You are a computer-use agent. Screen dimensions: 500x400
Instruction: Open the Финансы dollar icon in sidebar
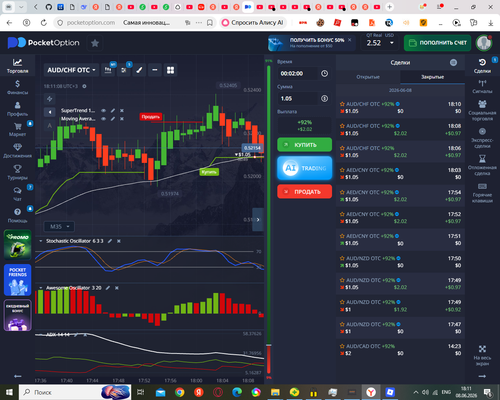tap(17, 87)
